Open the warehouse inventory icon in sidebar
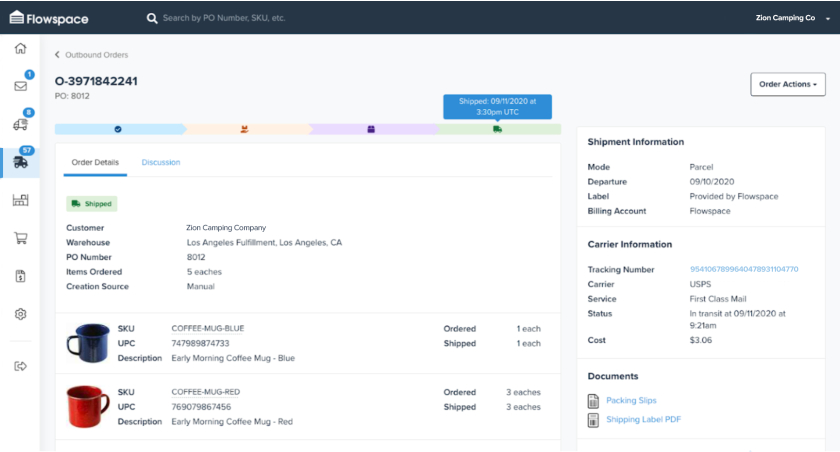Viewport: 840px width, 452px height. (x=20, y=200)
